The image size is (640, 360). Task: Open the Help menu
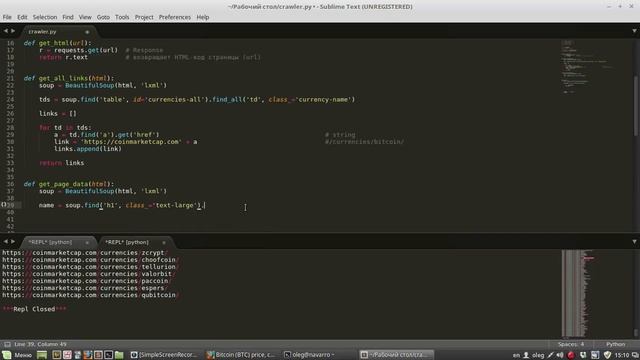pos(202,17)
